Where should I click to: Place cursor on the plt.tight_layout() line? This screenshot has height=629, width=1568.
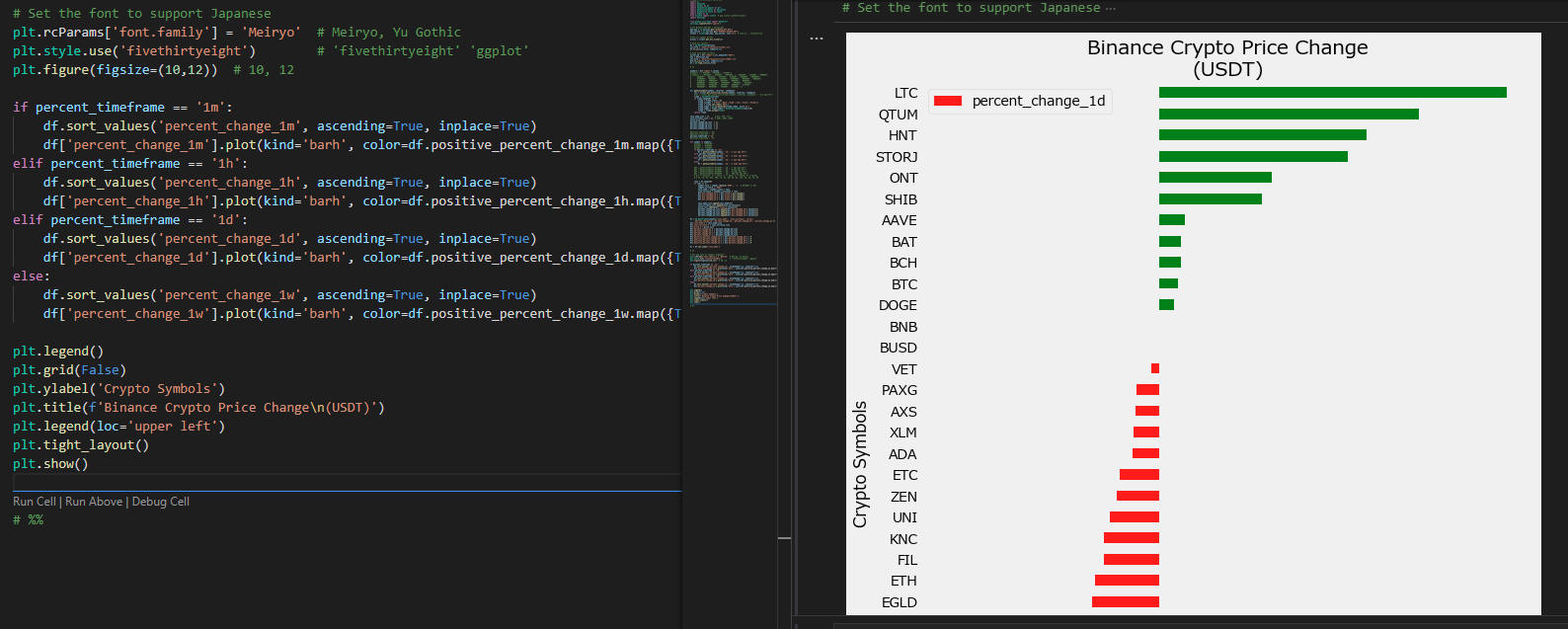[x=81, y=445]
